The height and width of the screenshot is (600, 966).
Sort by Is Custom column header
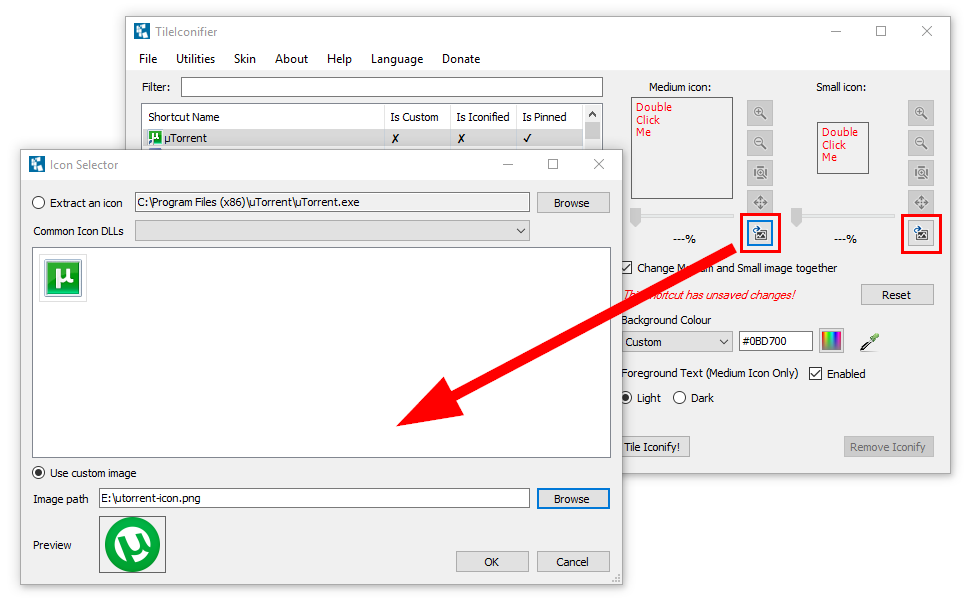point(417,117)
